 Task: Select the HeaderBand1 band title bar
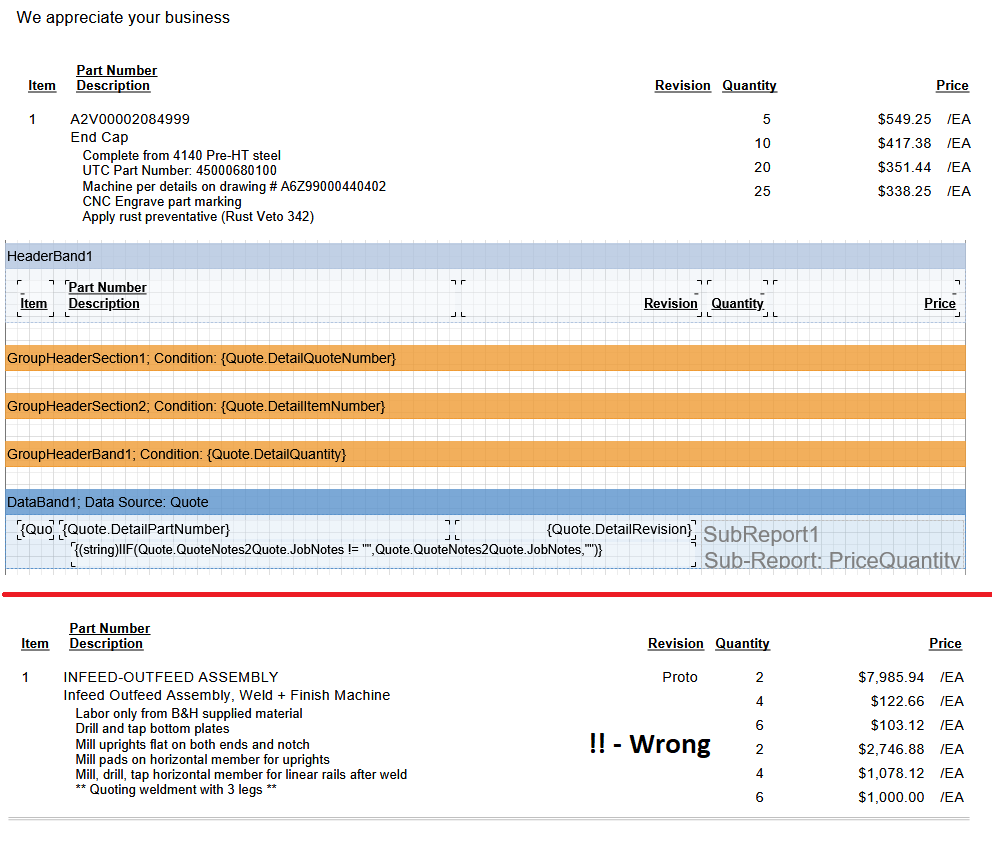(485, 256)
